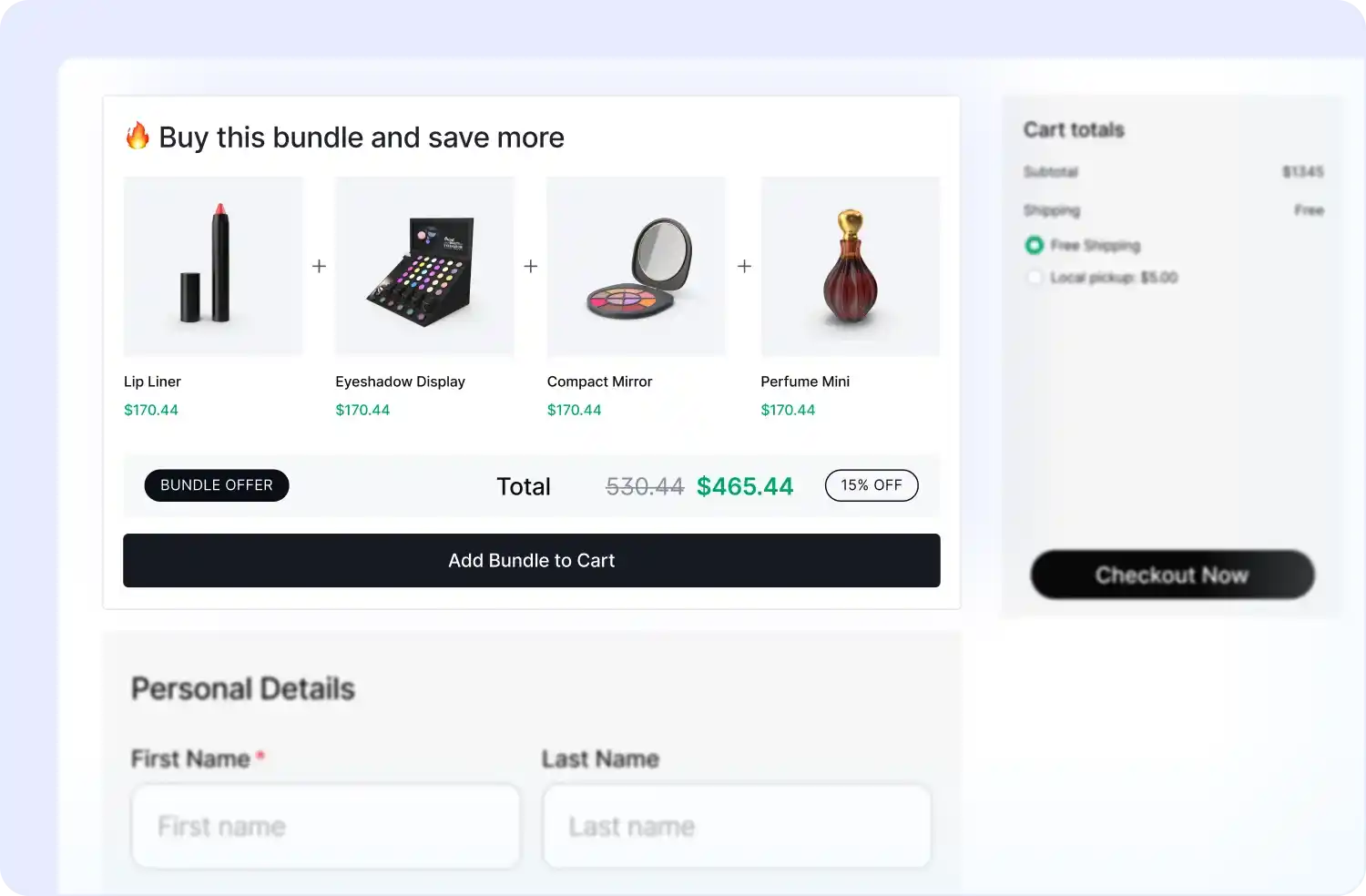Click the First name input field
The height and width of the screenshot is (896, 1366).
[x=325, y=825]
